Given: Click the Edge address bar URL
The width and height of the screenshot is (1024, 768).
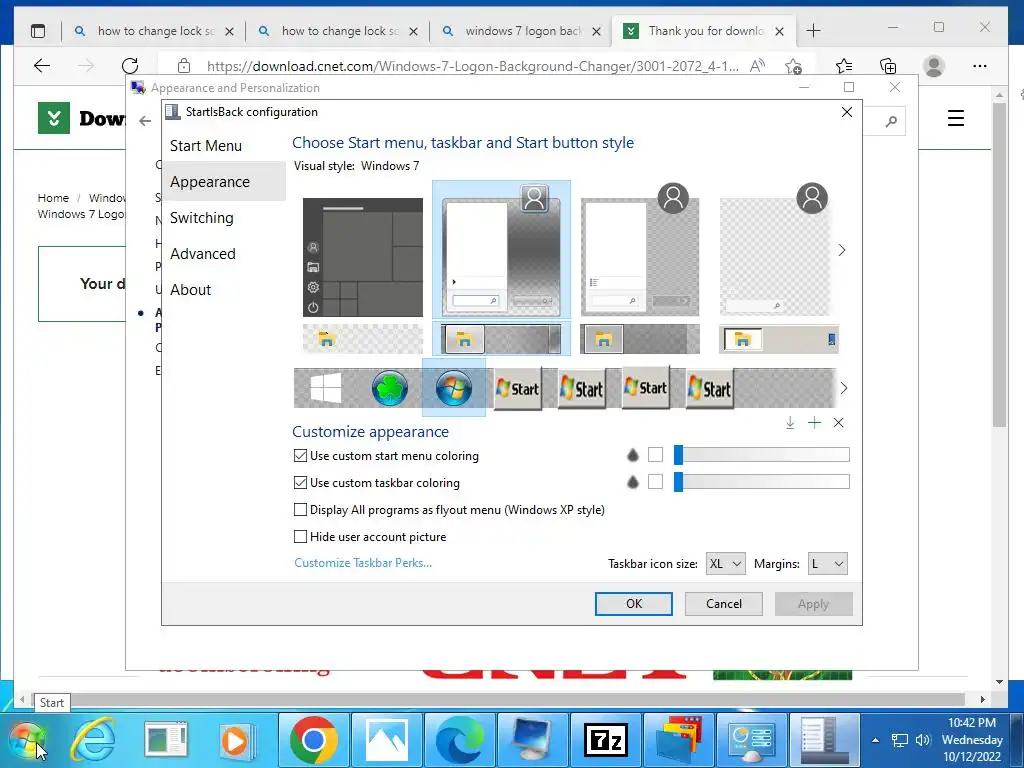Looking at the screenshot, I should click(473, 66).
